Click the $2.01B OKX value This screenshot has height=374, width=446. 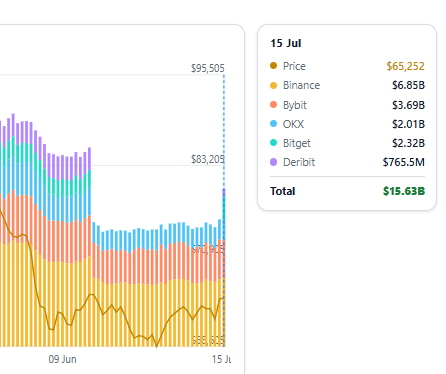point(408,124)
